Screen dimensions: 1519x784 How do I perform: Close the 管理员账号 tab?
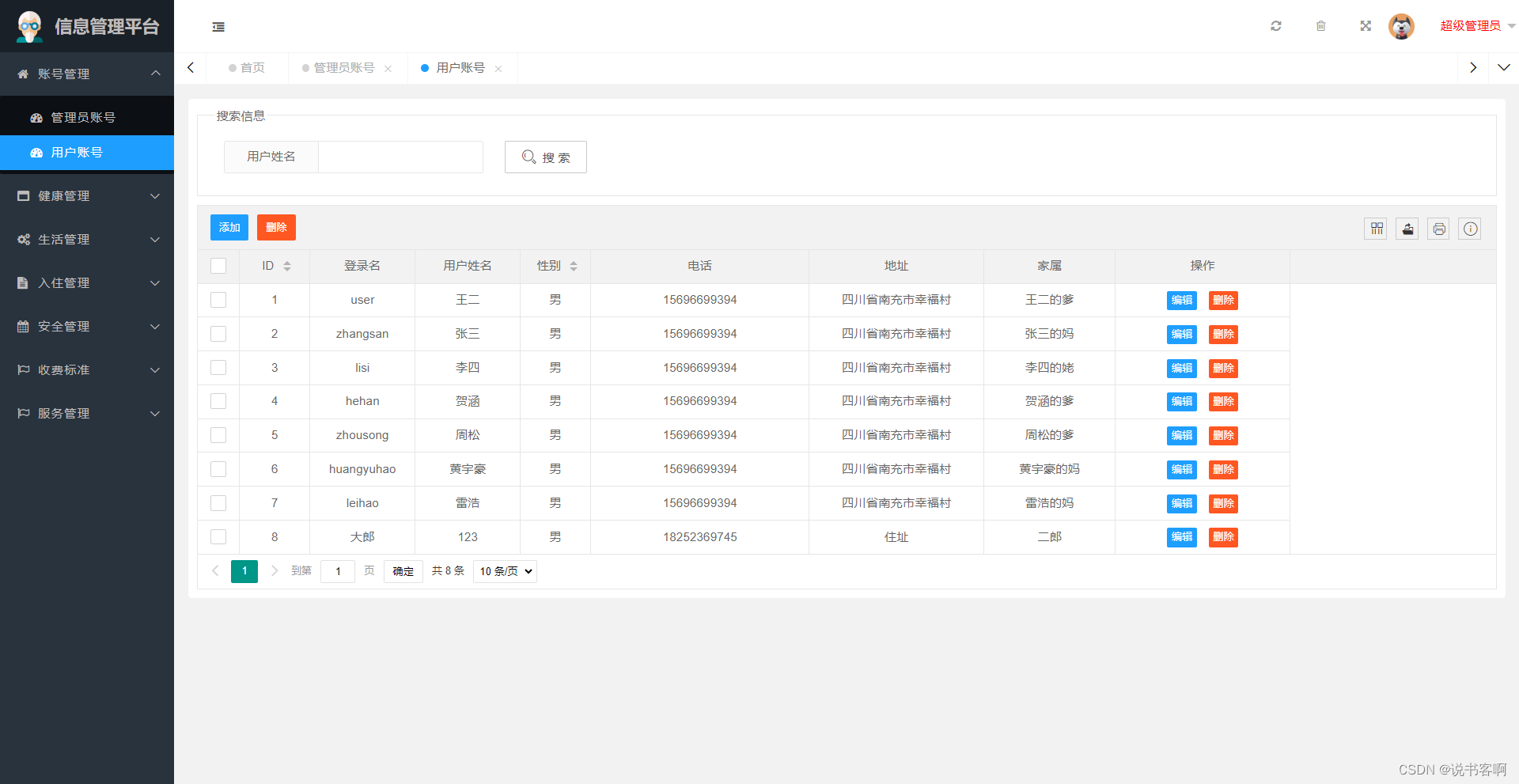pos(388,69)
